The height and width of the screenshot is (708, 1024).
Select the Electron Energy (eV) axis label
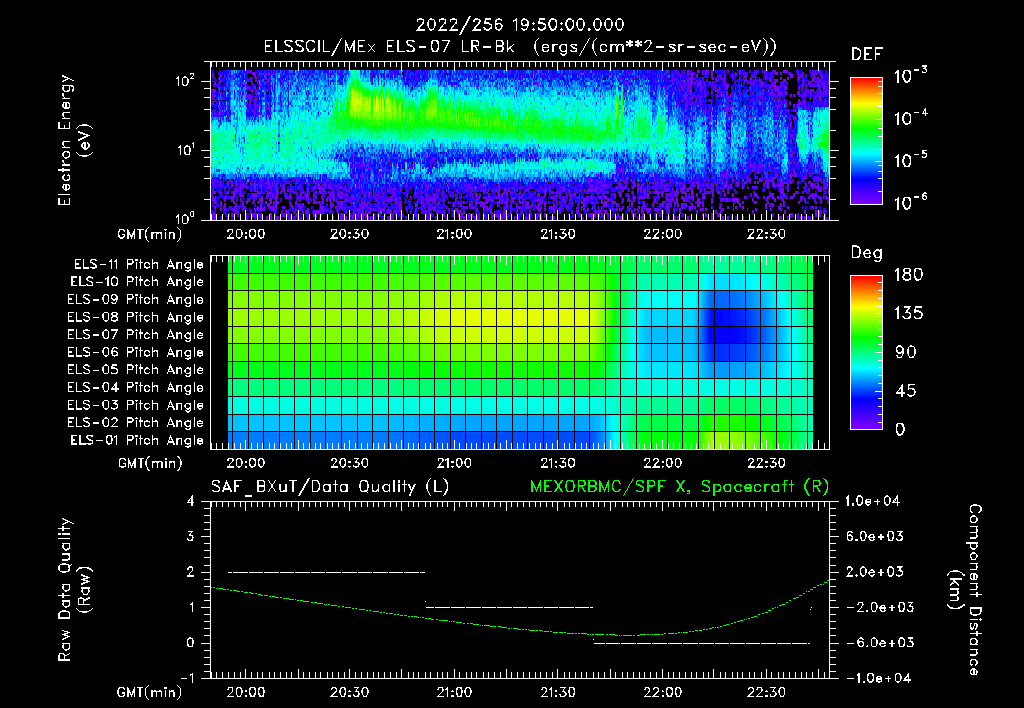click(x=74, y=140)
